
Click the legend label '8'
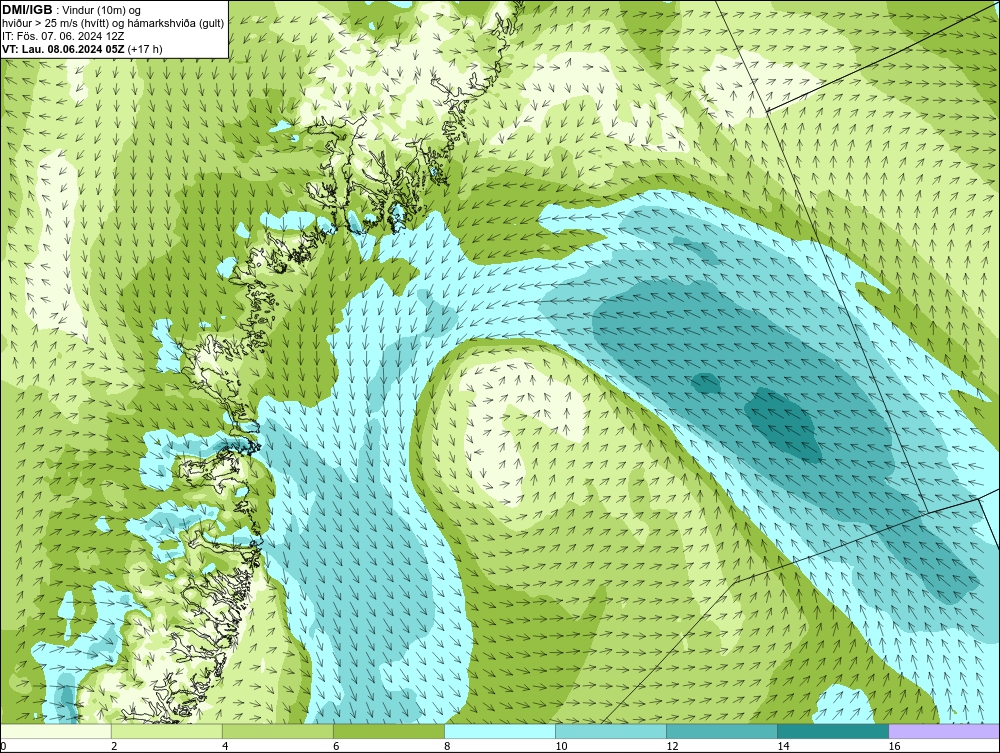447,746
